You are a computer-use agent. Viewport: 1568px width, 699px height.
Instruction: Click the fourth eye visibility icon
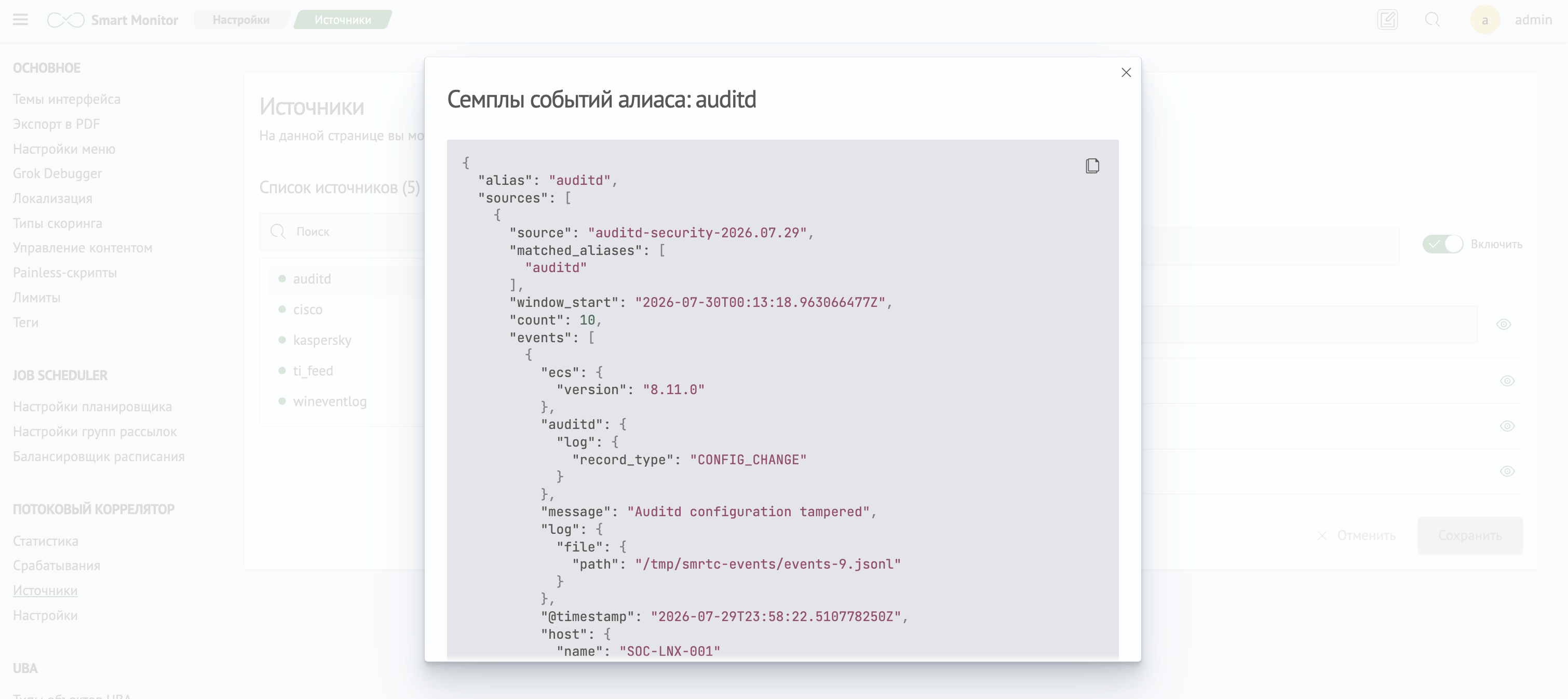[x=1507, y=471]
